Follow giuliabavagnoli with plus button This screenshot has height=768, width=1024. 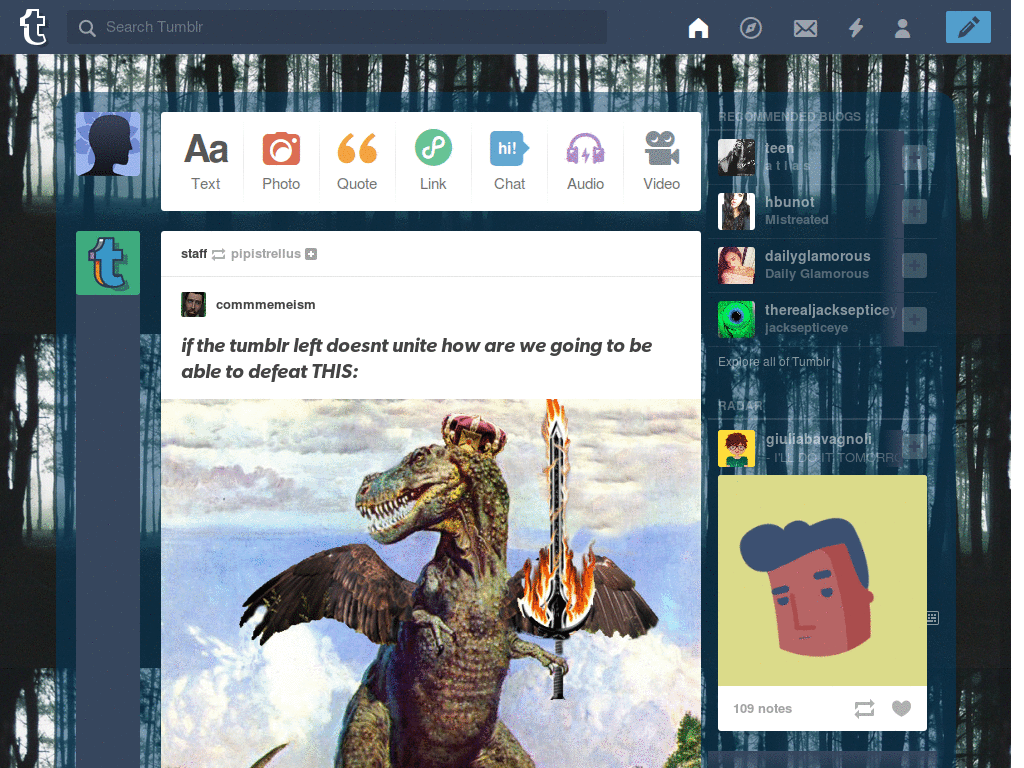[914, 445]
